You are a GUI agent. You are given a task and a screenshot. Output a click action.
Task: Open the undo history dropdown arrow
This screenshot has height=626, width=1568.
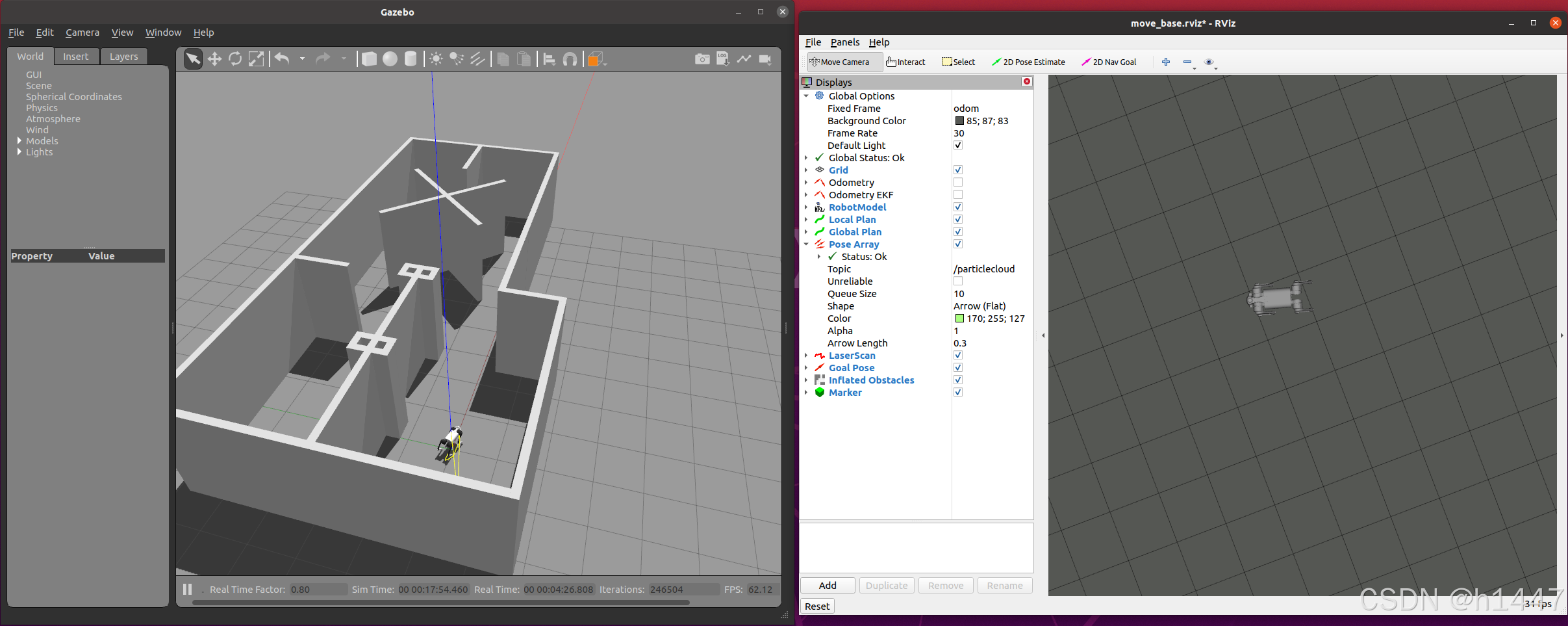coord(303,59)
